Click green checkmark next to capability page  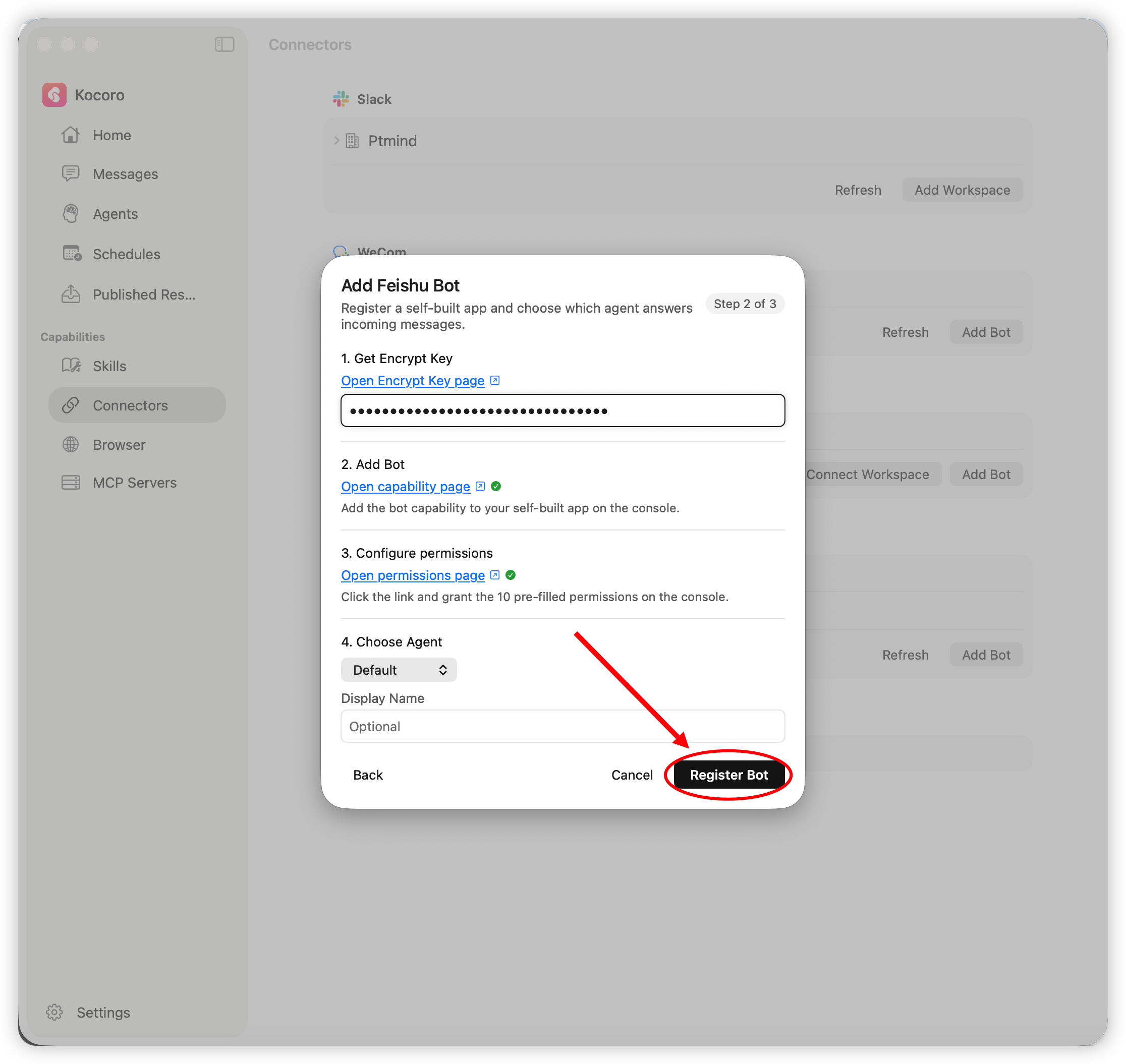click(x=496, y=486)
